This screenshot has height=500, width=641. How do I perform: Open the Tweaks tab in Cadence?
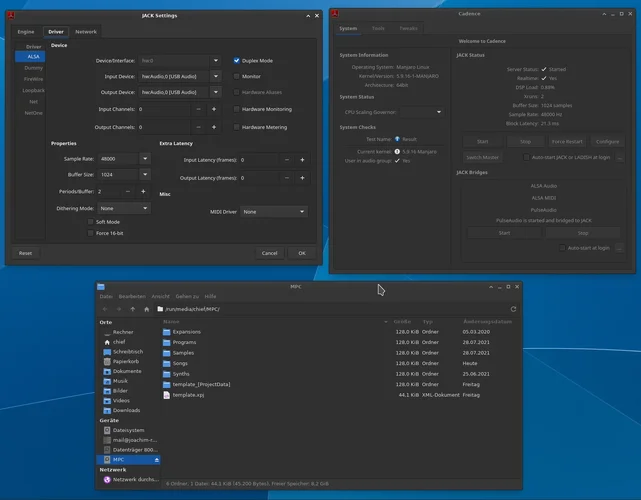pyautogui.click(x=408, y=29)
